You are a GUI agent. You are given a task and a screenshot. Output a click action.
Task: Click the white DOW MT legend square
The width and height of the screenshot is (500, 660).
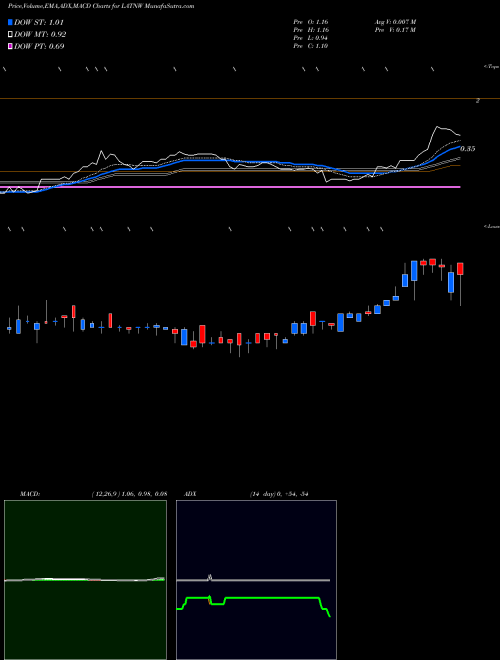click(11, 35)
